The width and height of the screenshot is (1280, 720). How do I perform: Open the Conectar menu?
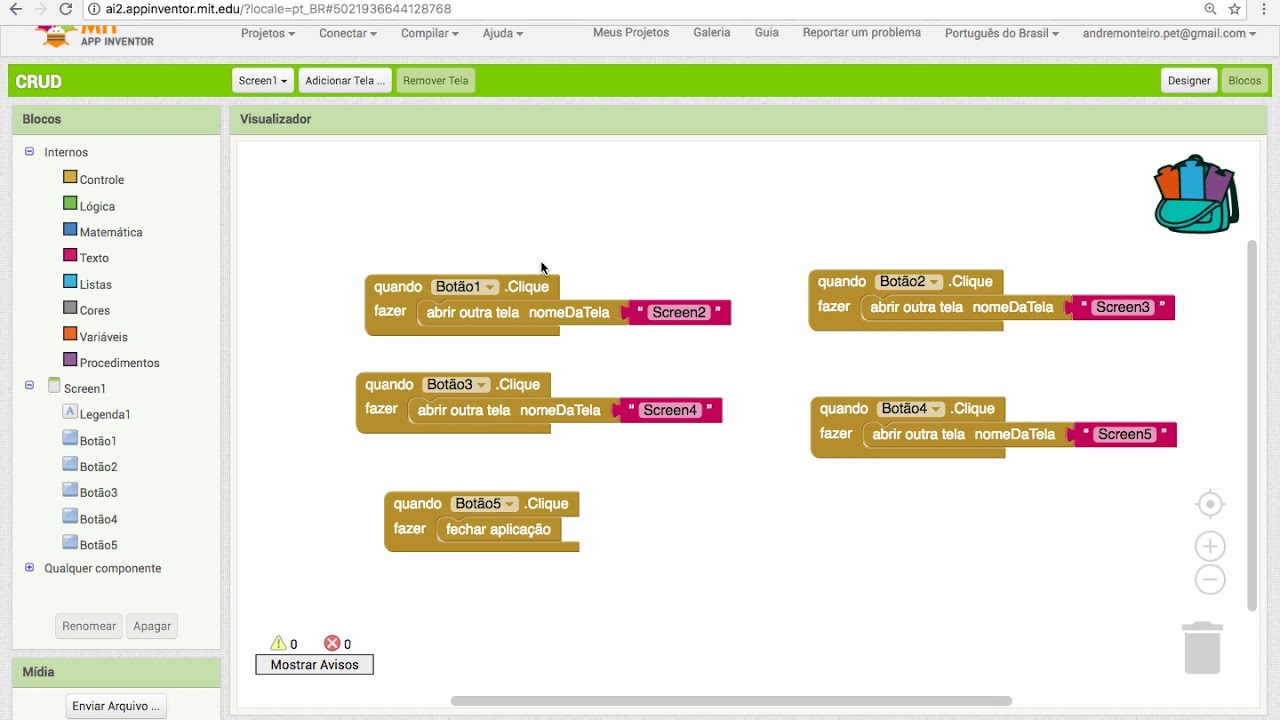(348, 33)
